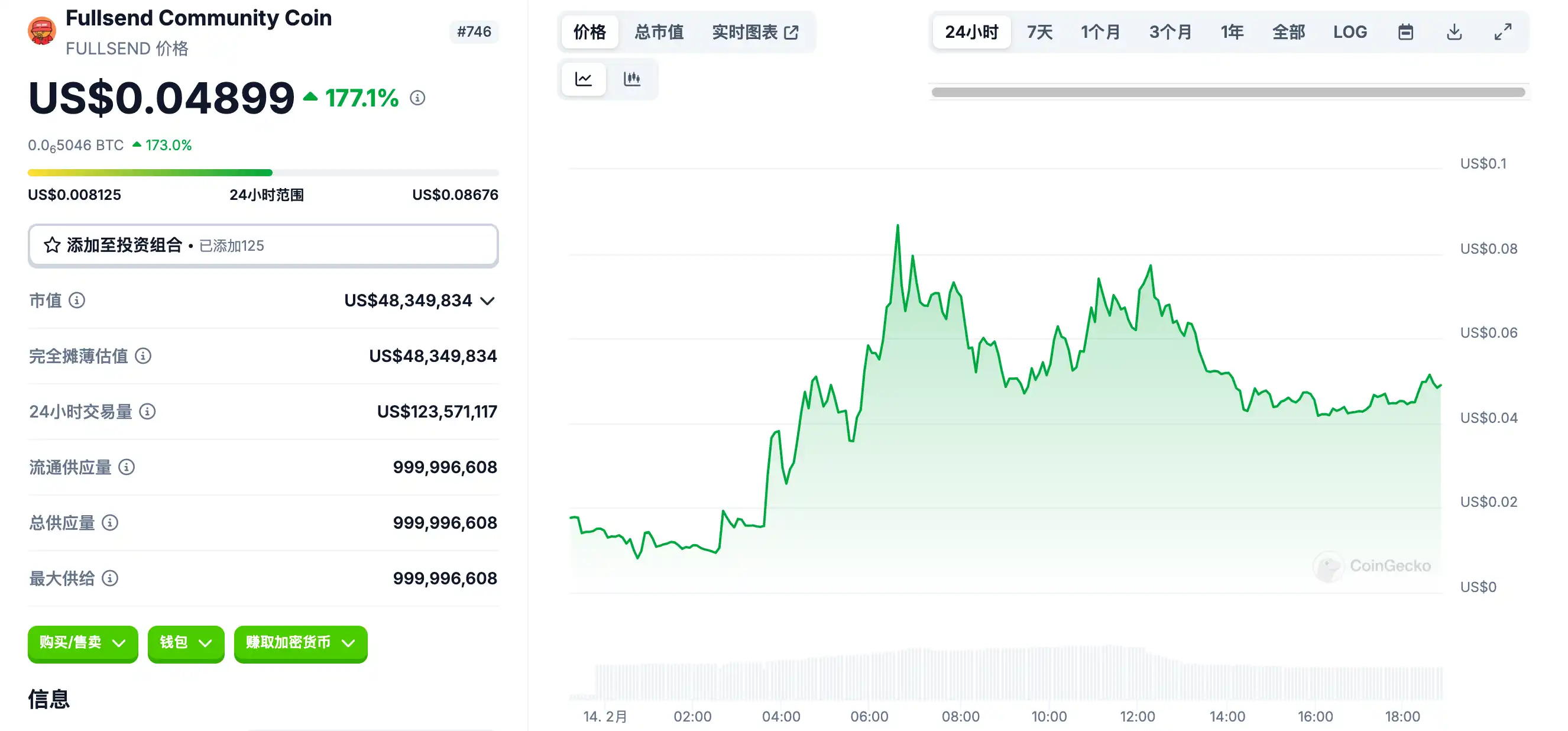Image resolution: width=1568 pixels, height=731 pixels.
Task: Switch to the line chart view icon
Action: (583, 79)
